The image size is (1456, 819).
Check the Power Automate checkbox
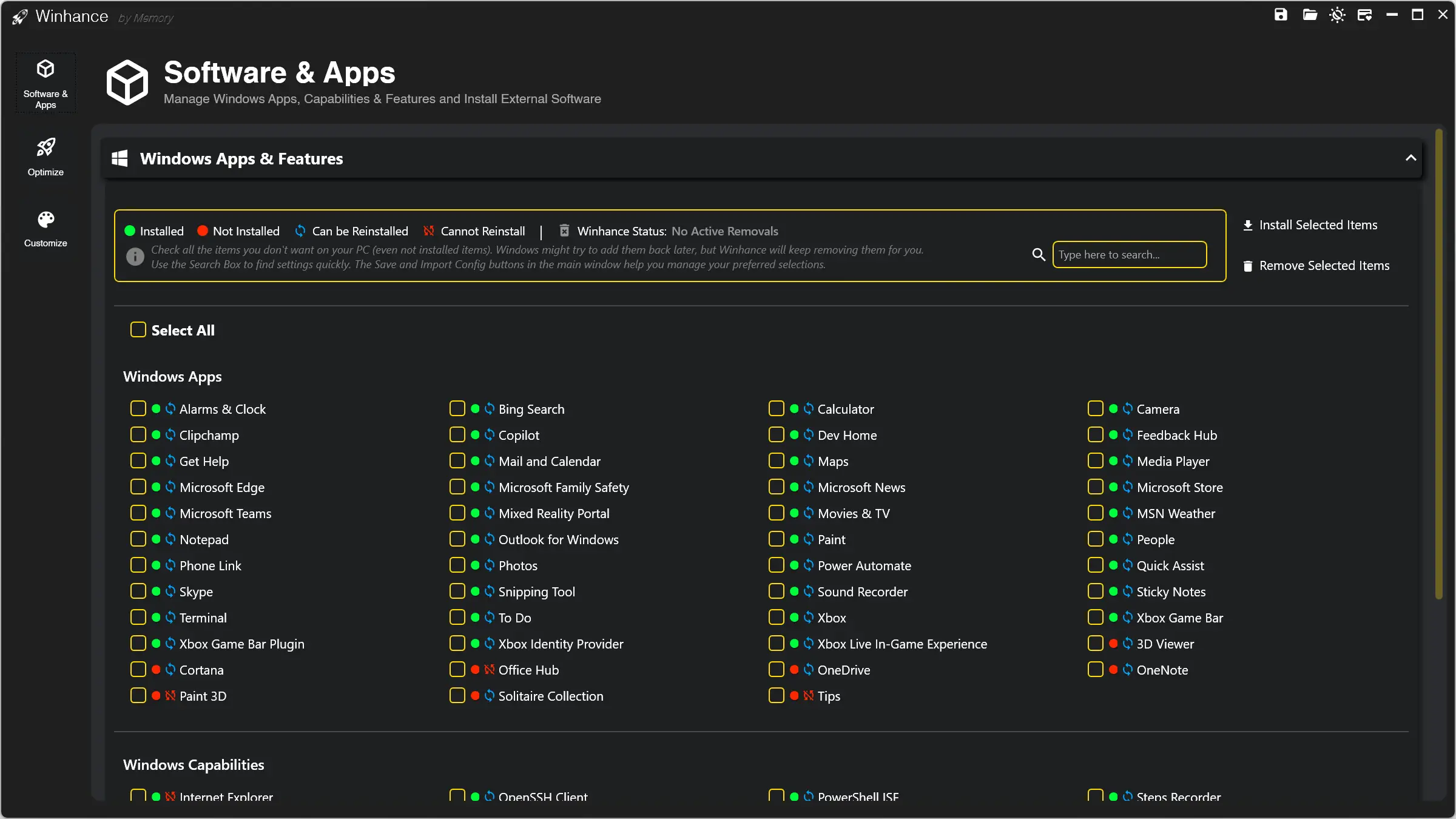coord(777,565)
